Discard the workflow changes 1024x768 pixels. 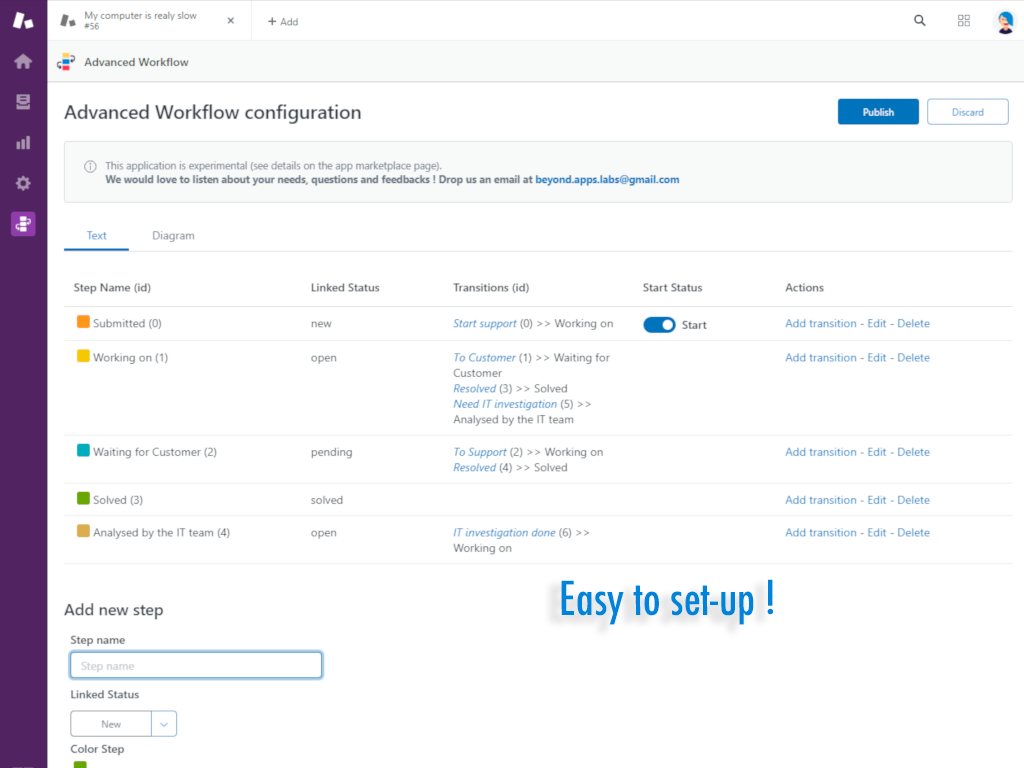967,111
